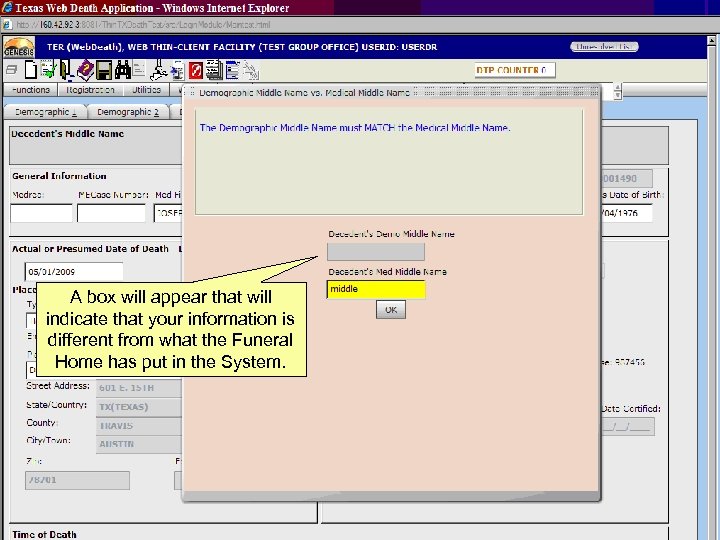Click the floppy disk save icon

coord(104,70)
